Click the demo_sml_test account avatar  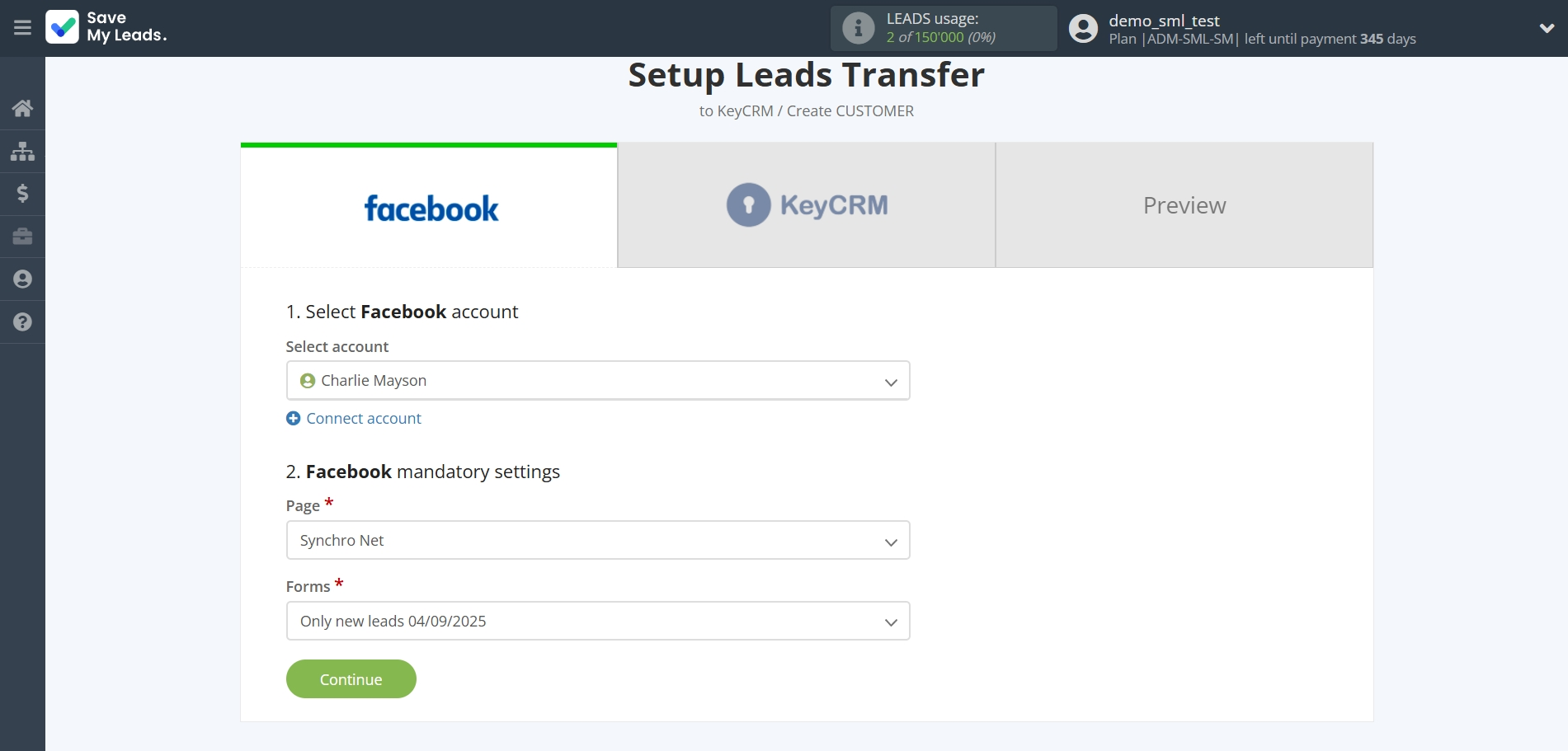pos(1083,28)
